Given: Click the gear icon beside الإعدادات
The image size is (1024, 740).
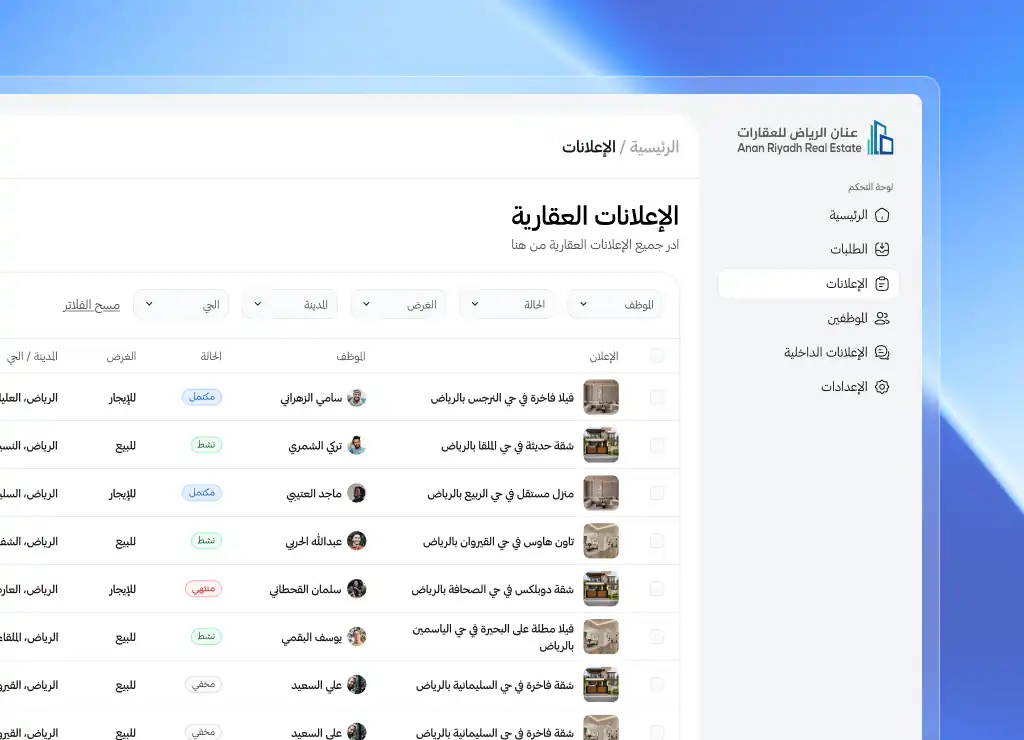Looking at the screenshot, I should [882, 387].
